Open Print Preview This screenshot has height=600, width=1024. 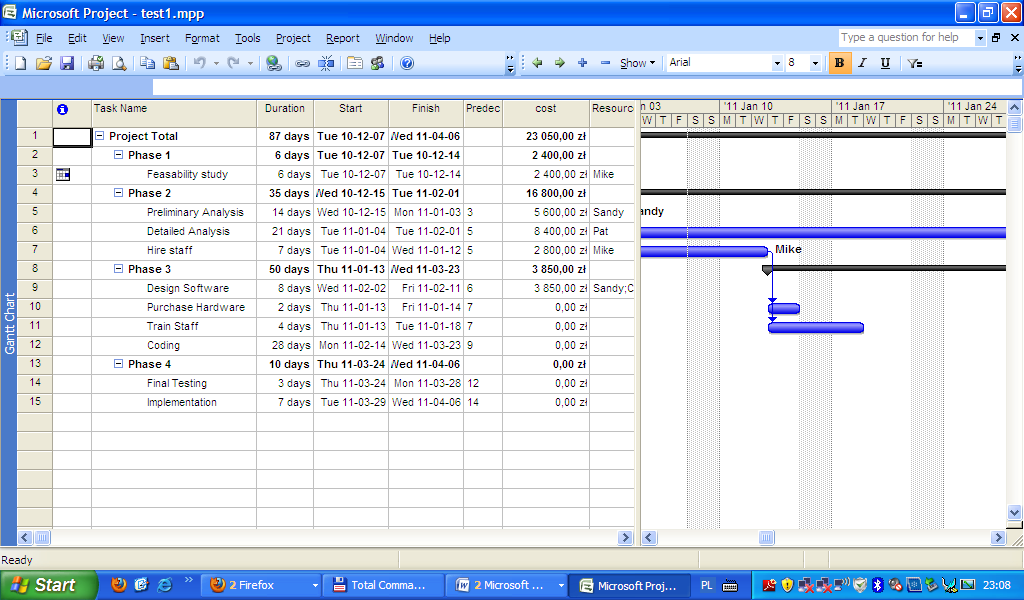pyautogui.click(x=119, y=63)
